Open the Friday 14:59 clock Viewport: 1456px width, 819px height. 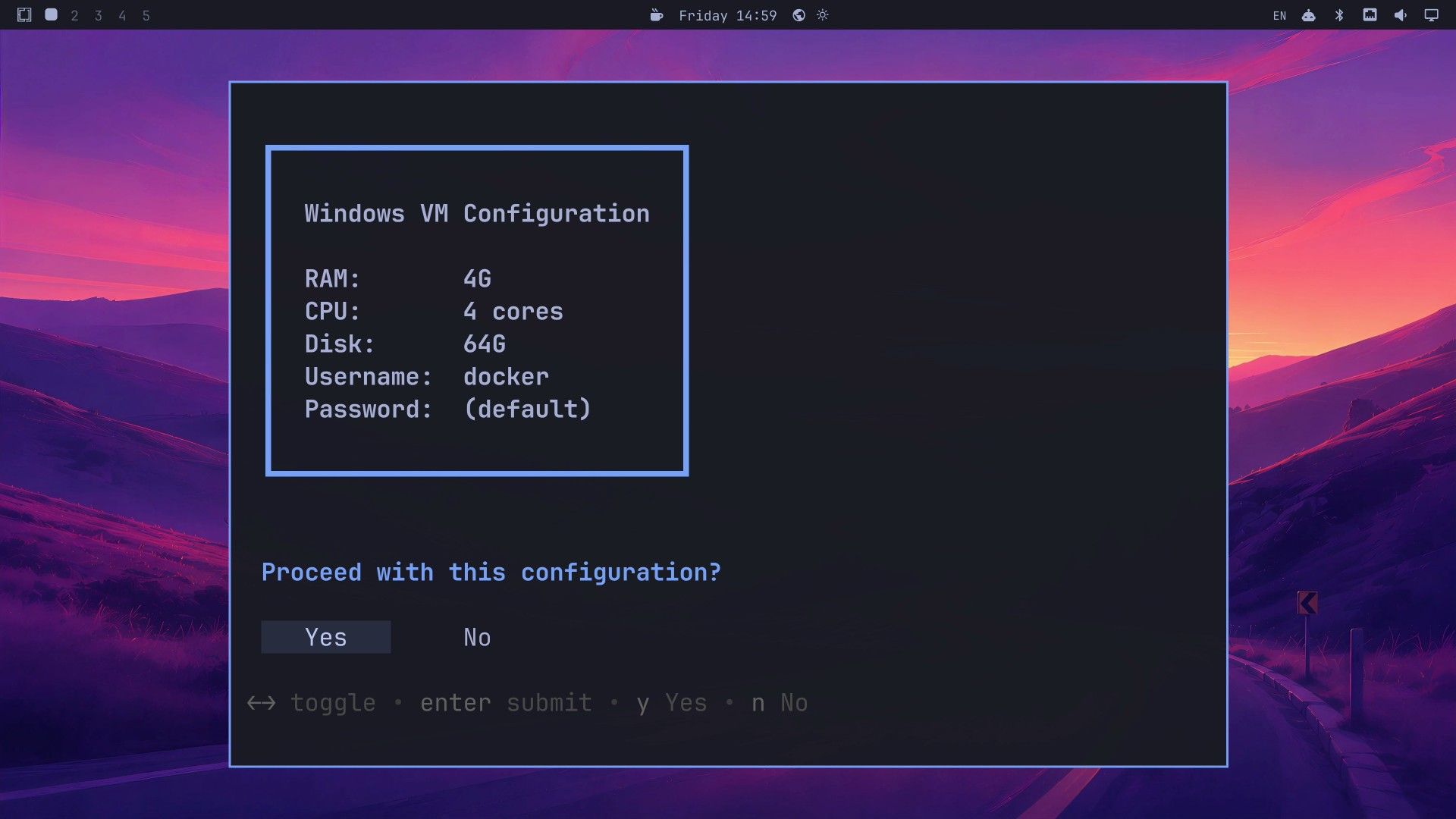point(727,15)
